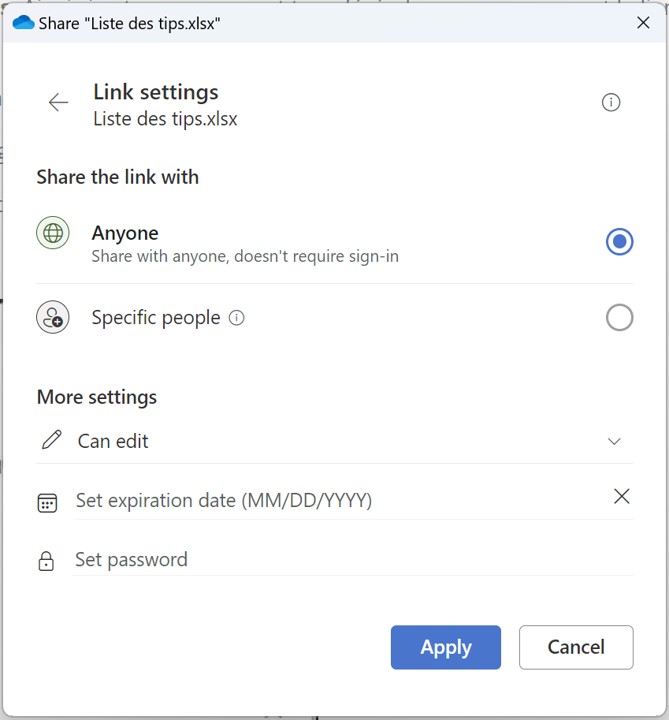Expand the Can edit permission chevron

614,441
